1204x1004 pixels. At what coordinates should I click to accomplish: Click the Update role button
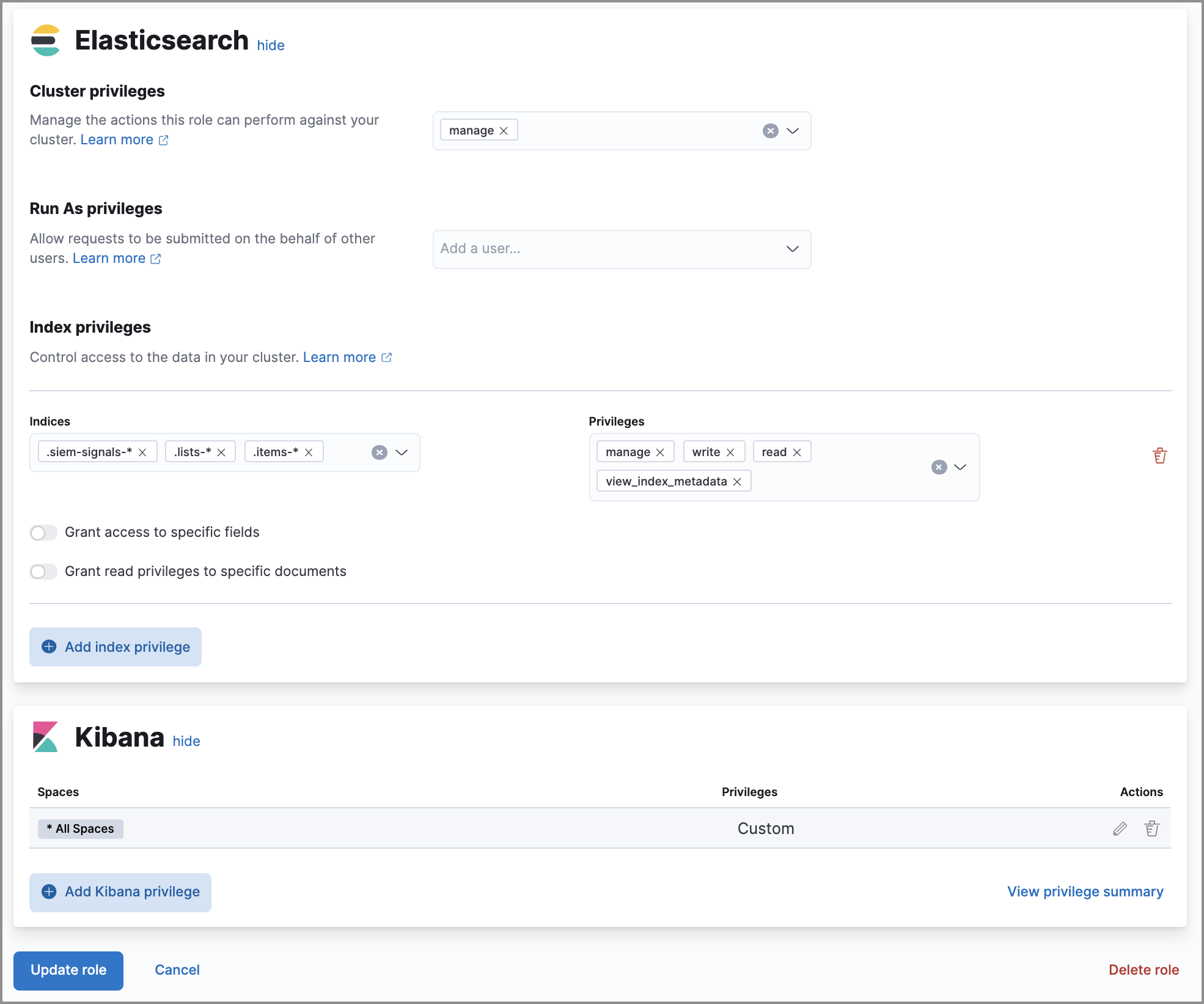pos(67,970)
